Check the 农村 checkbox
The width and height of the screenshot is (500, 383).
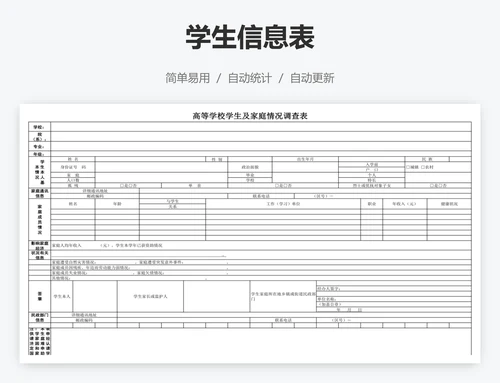pos(423,167)
